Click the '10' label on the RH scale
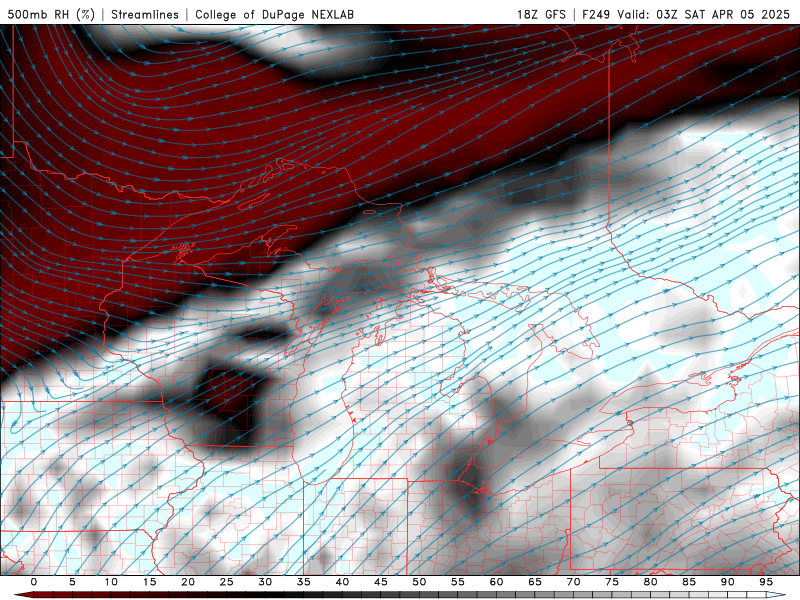This screenshot has width=800, height=600. click(x=111, y=582)
